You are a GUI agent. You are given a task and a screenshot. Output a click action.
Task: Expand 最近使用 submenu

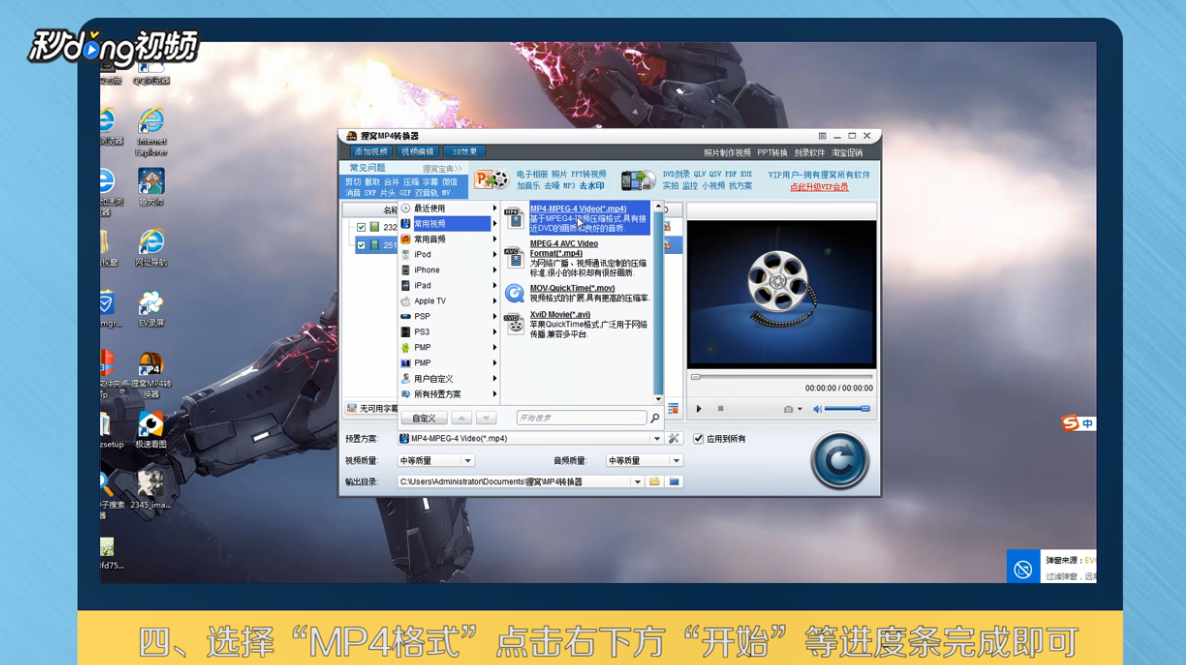click(449, 208)
